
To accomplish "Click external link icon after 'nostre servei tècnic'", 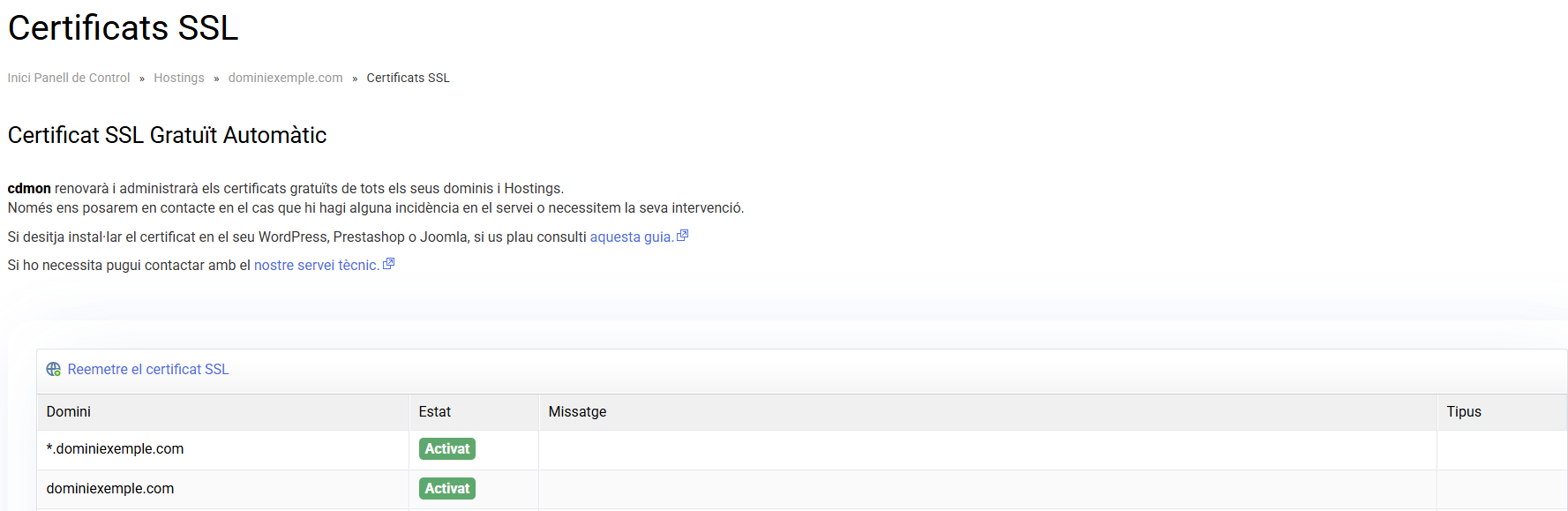I will coord(388,264).
